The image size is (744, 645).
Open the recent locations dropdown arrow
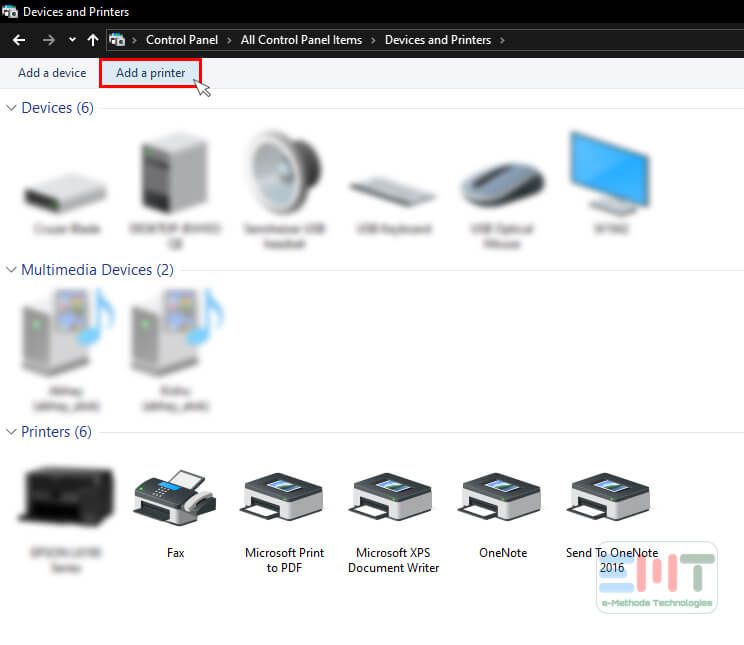(72, 40)
